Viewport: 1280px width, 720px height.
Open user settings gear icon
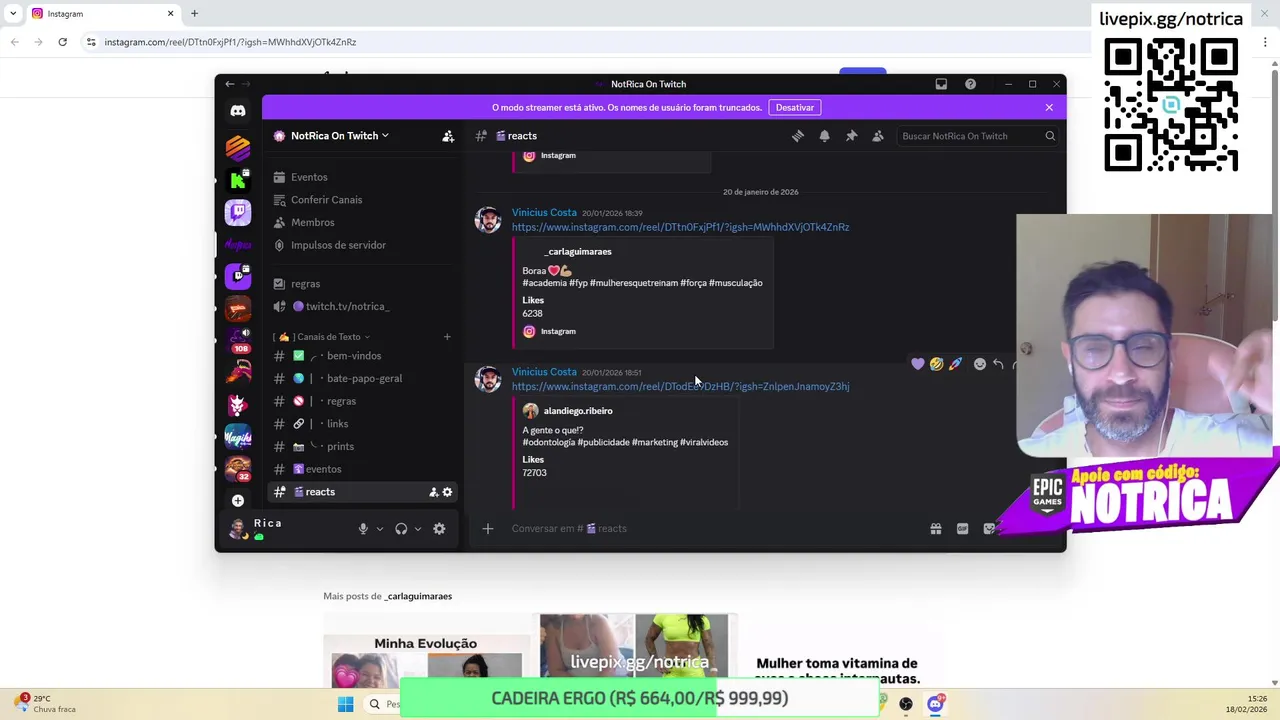[x=439, y=529]
